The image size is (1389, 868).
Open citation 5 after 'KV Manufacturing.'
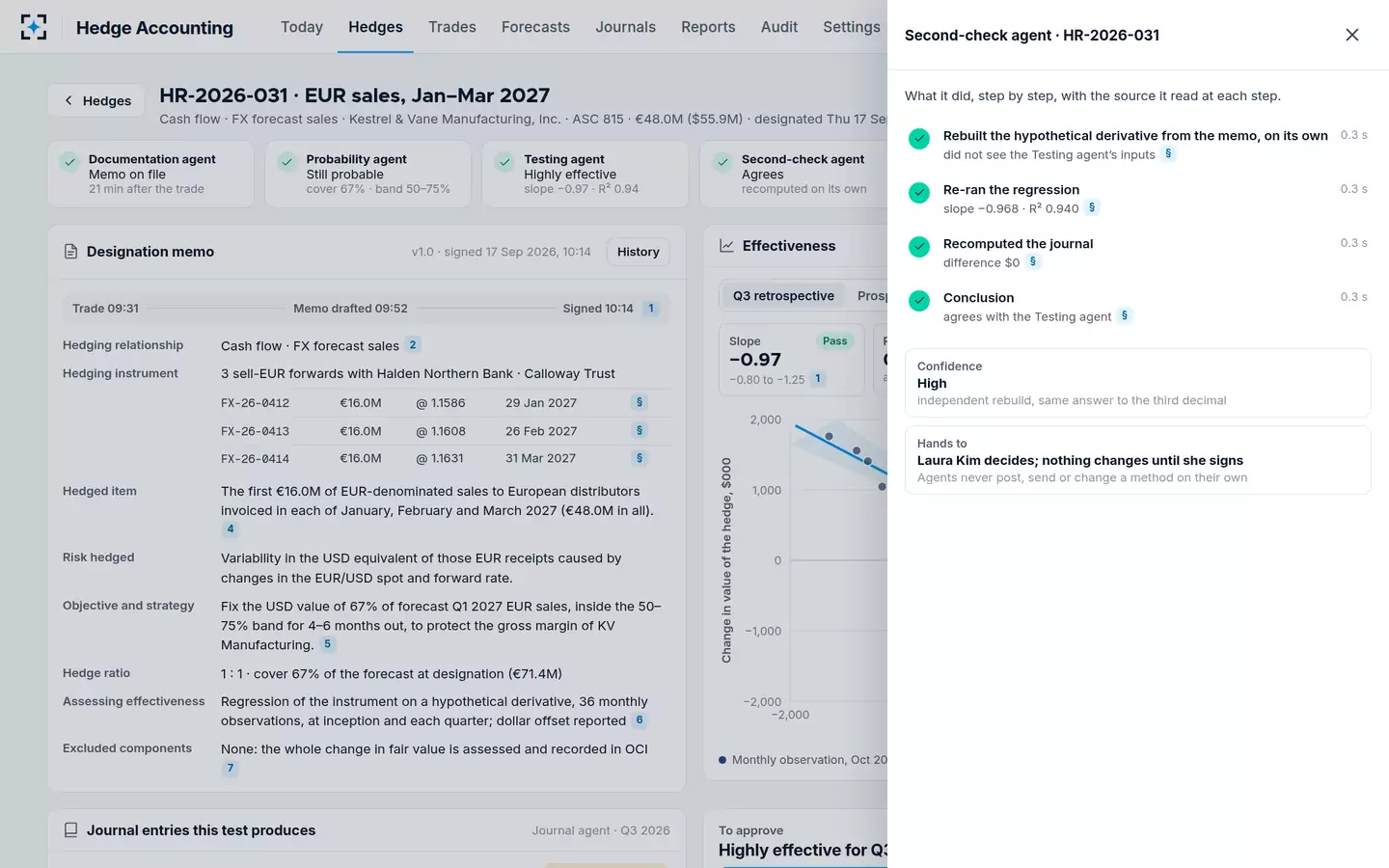point(328,644)
